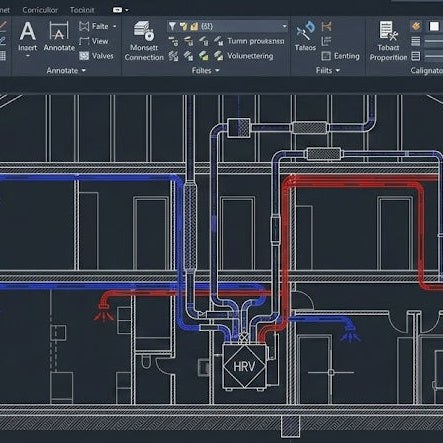Switch to the Tootoit ribbon tab

tap(82, 10)
